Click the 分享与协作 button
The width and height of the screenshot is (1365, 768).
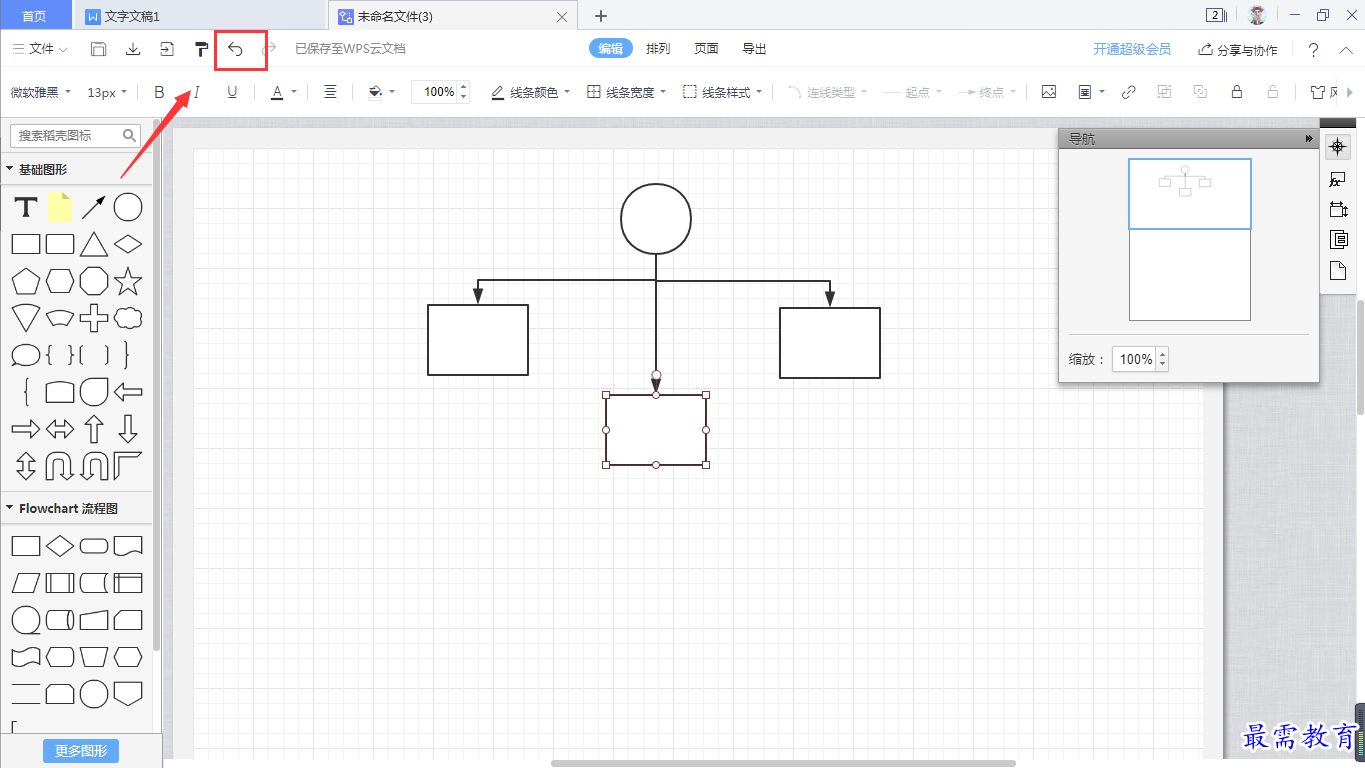(x=1238, y=49)
